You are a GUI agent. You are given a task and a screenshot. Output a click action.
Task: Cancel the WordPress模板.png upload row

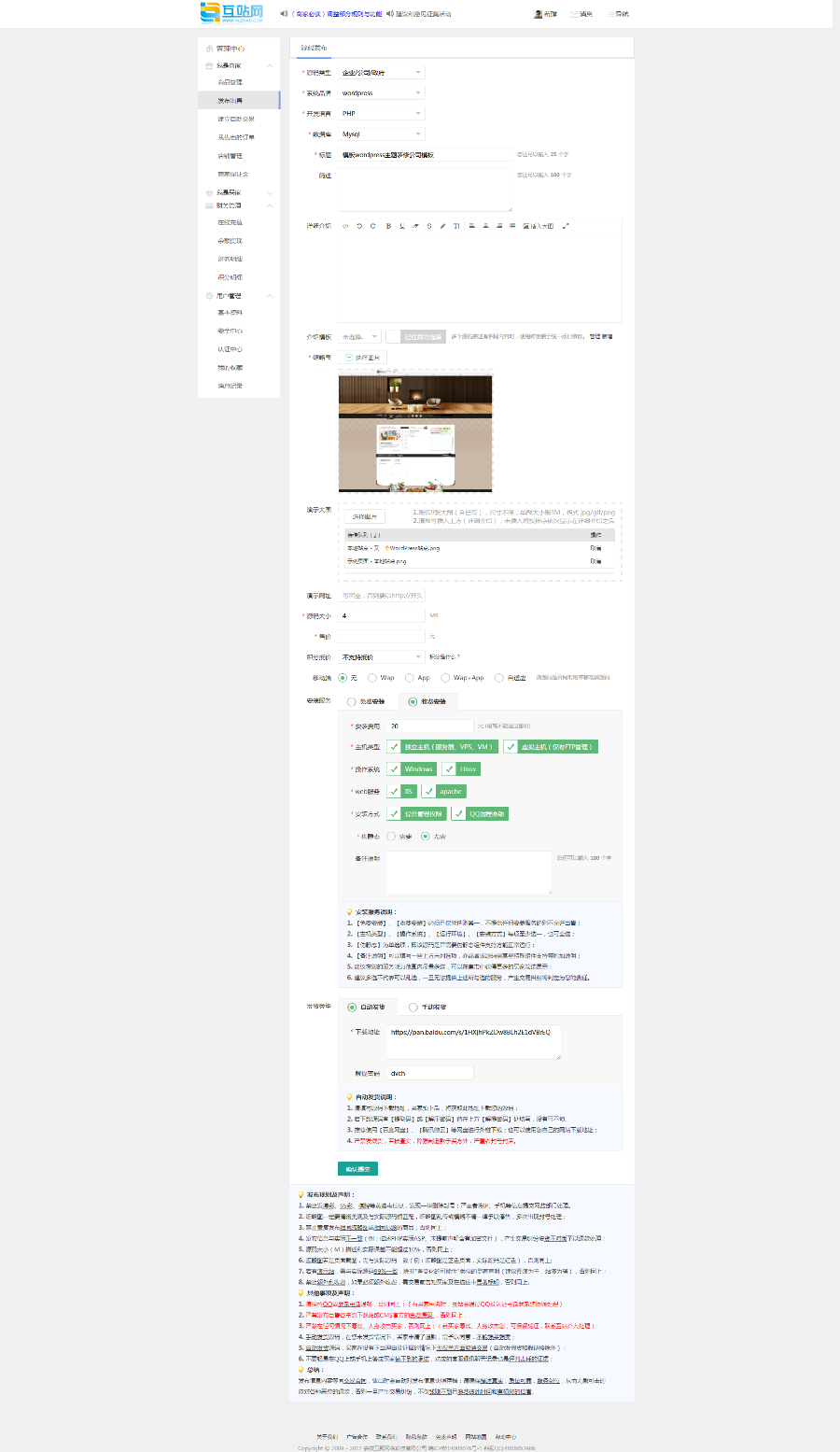click(595, 548)
